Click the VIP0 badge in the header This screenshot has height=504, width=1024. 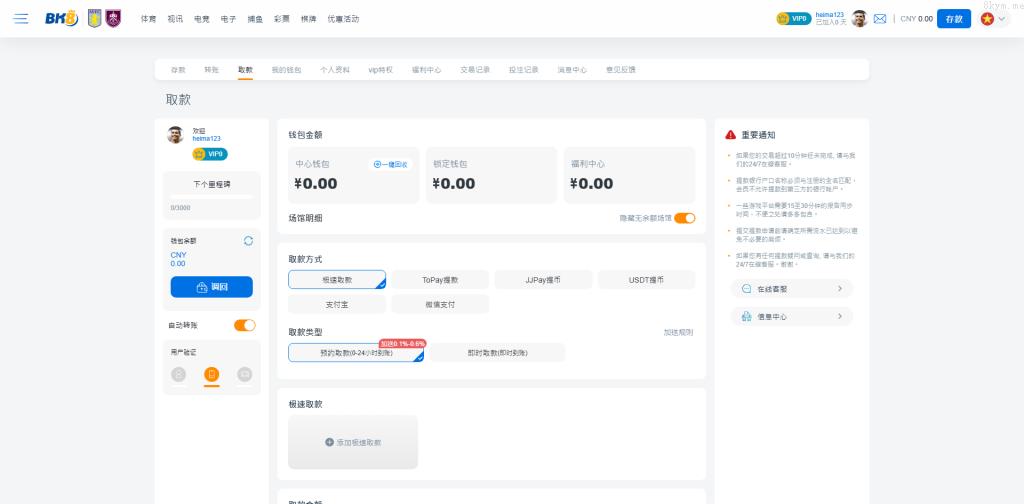coord(793,19)
